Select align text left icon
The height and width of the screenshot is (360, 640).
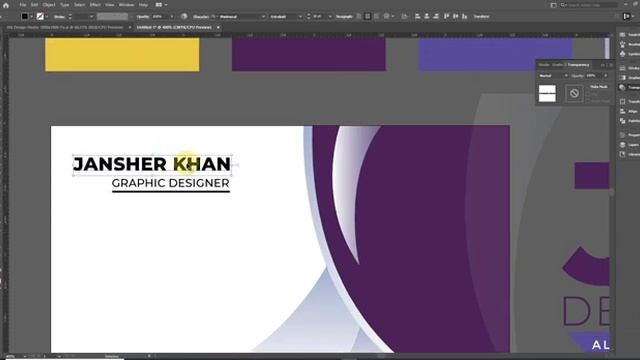click(x=359, y=16)
